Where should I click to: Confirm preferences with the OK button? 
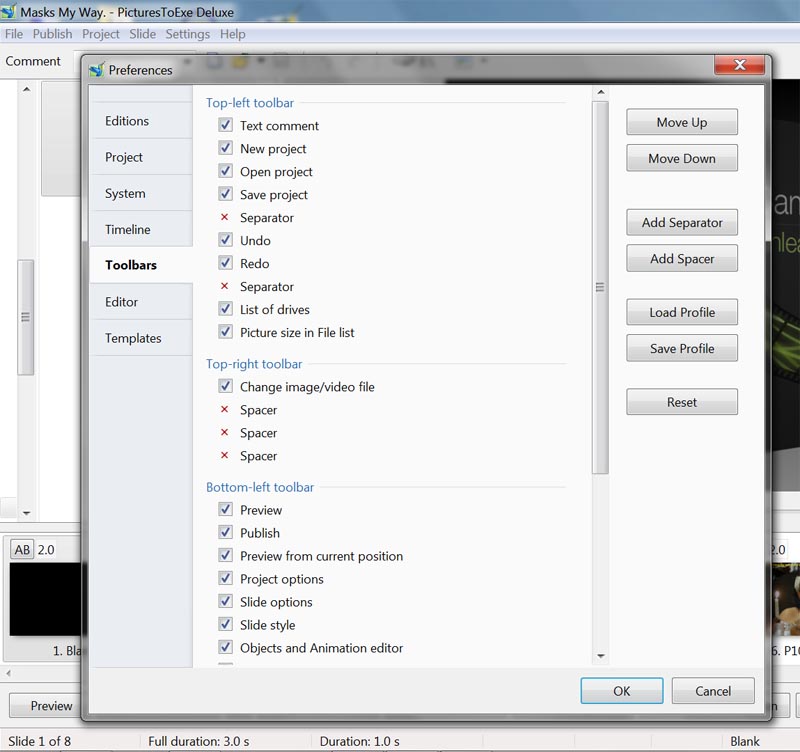(x=621, y=691)
